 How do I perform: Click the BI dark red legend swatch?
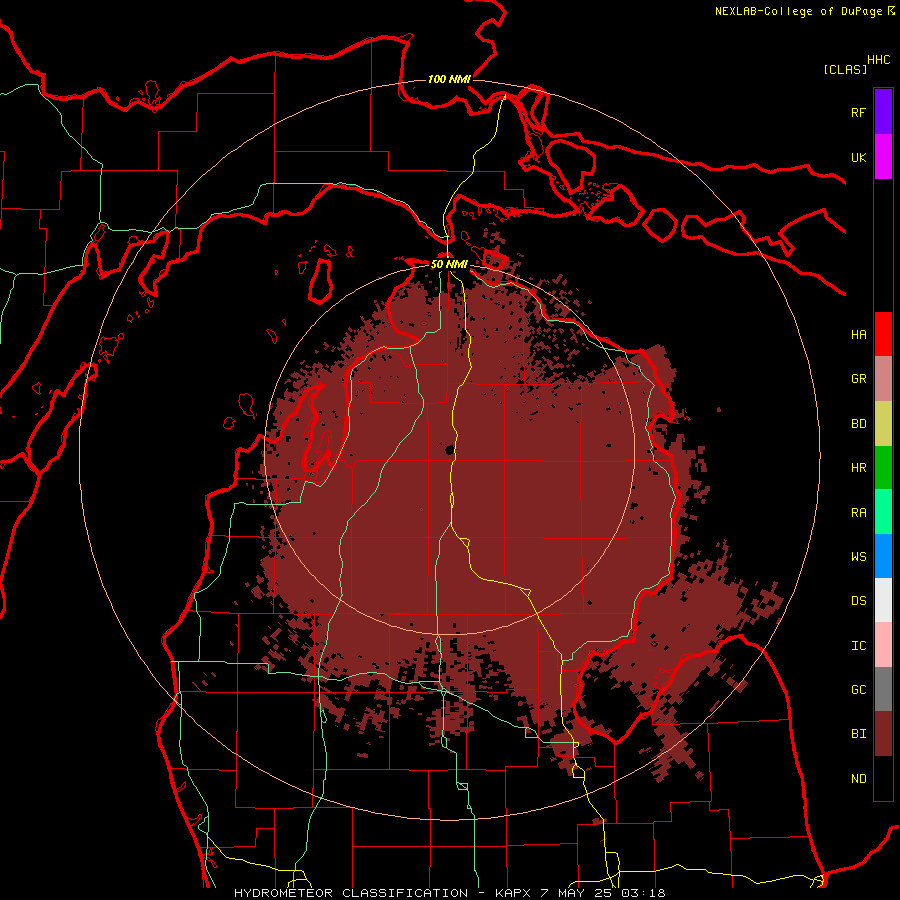click(x=883, y=734)
